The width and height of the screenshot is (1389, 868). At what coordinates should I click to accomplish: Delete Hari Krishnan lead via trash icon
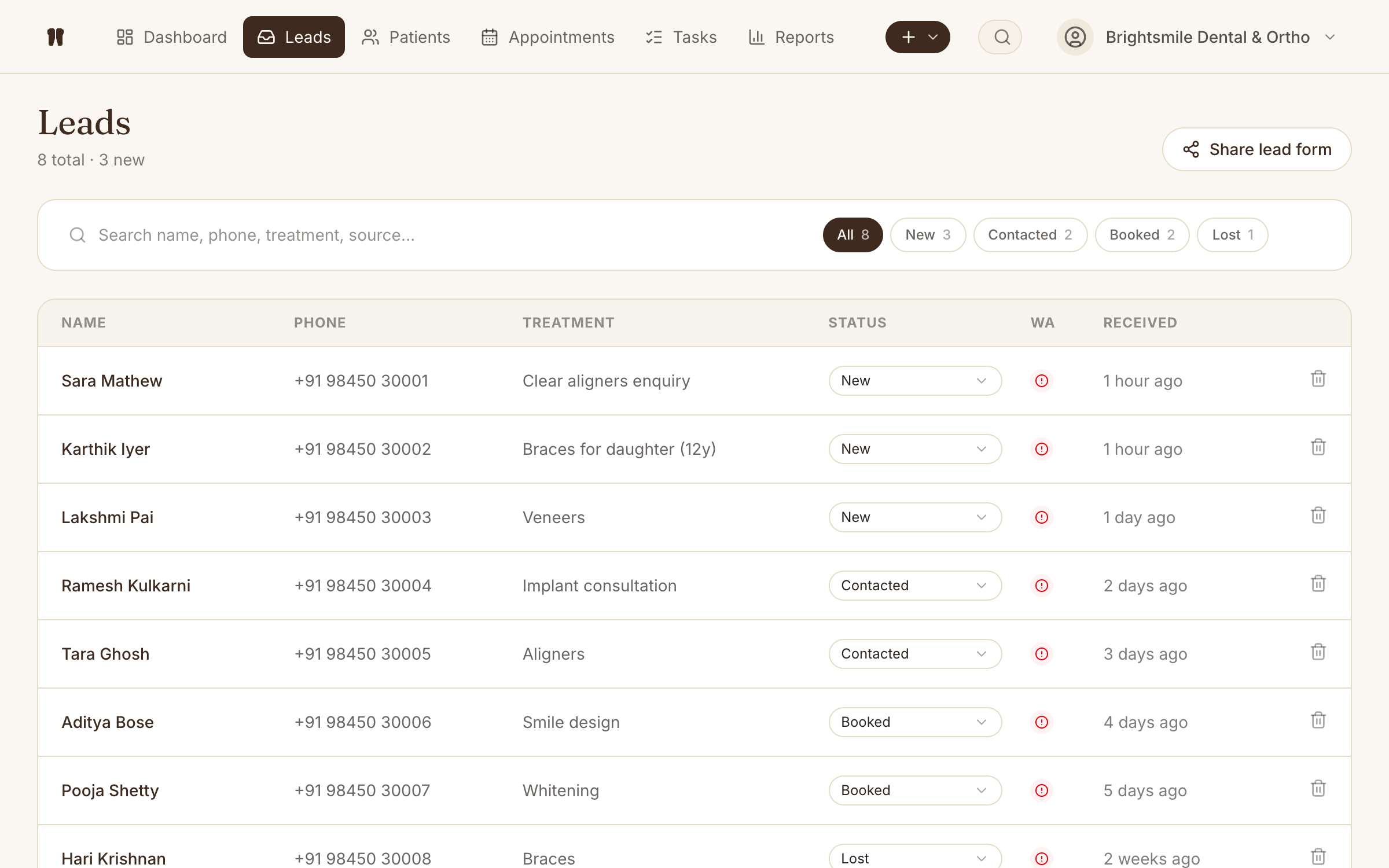1318,857
